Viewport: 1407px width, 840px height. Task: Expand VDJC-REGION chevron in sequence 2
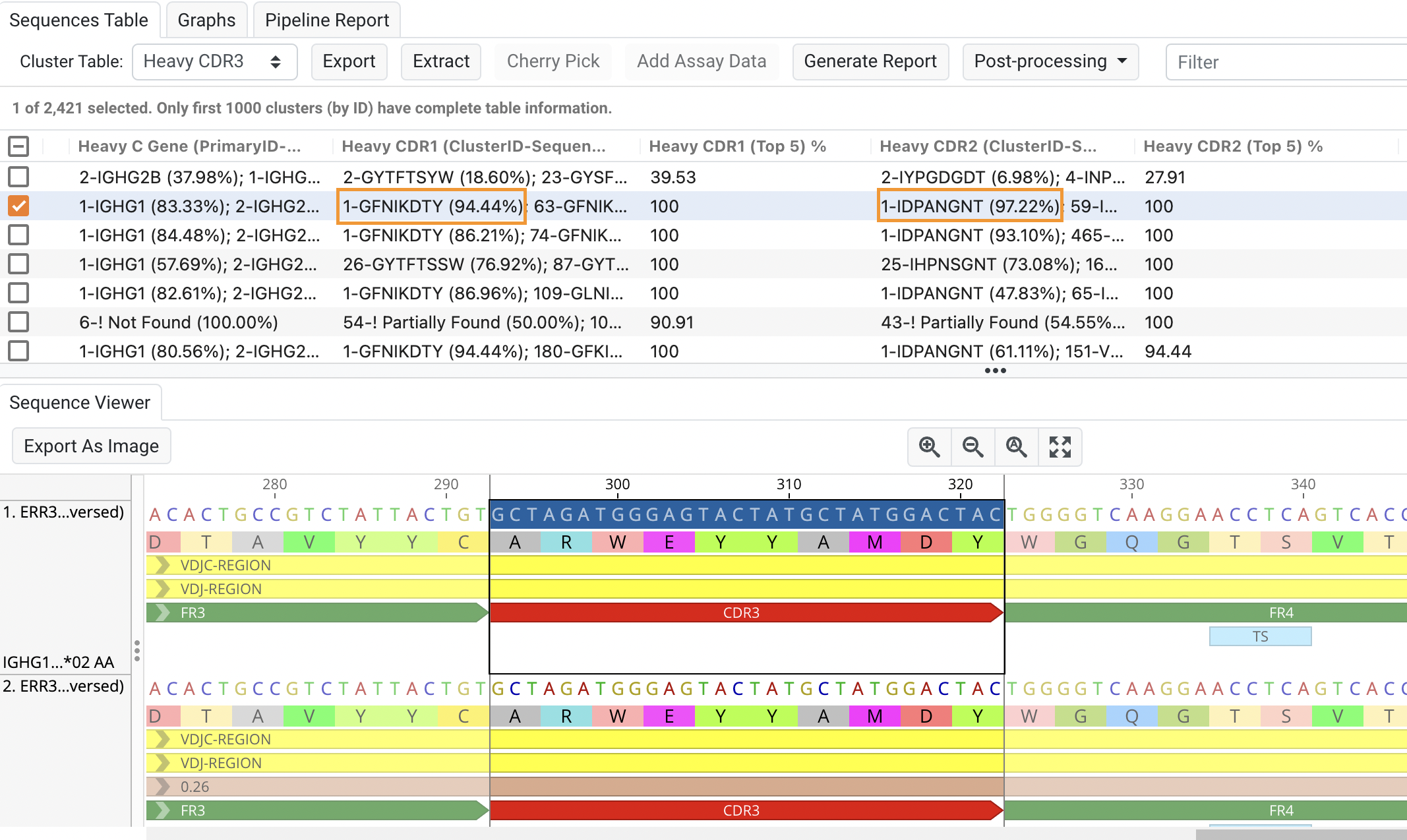pyautogui.click(x=162, y=739)
